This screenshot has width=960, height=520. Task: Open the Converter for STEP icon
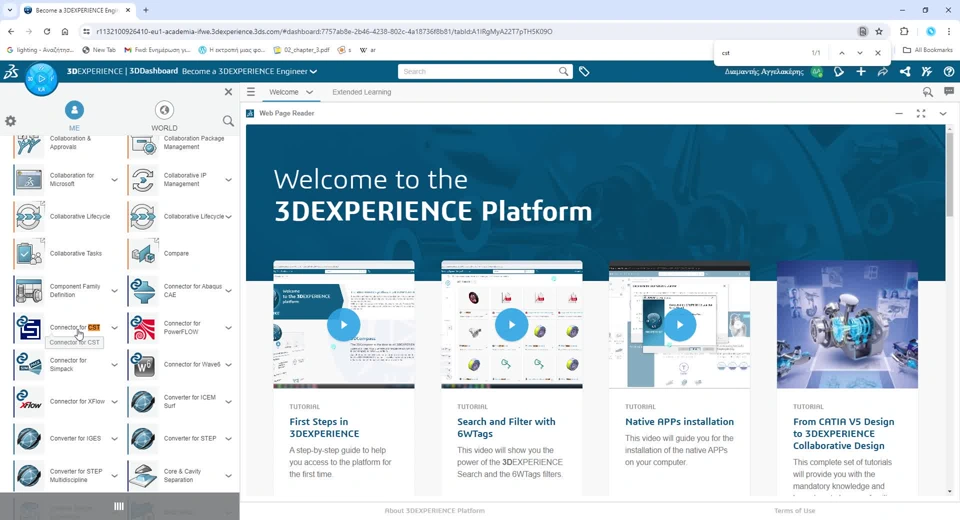[x=143, y=439]
